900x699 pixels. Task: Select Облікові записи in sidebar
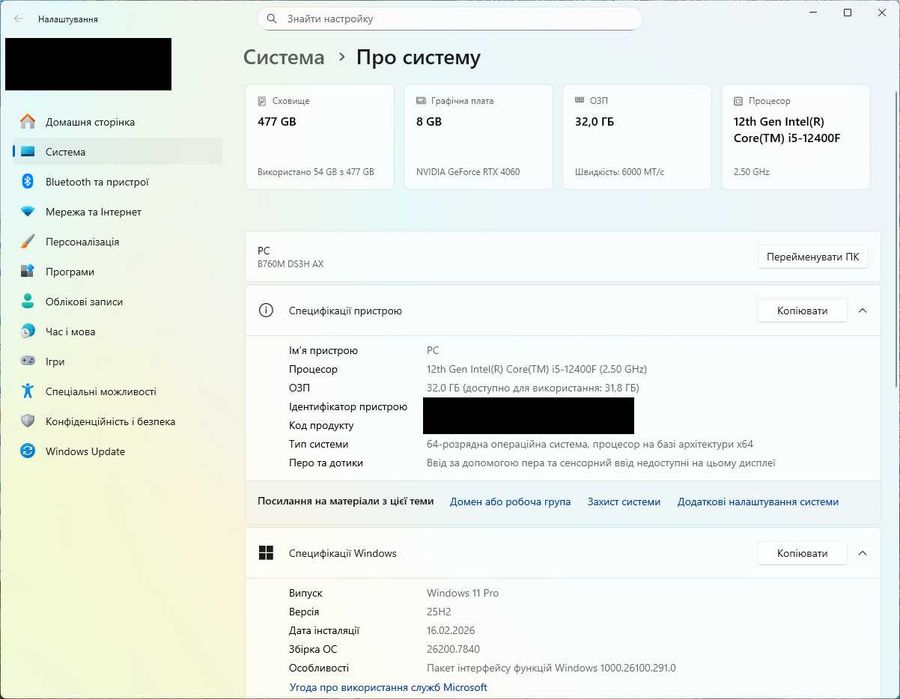pos(118,301)
